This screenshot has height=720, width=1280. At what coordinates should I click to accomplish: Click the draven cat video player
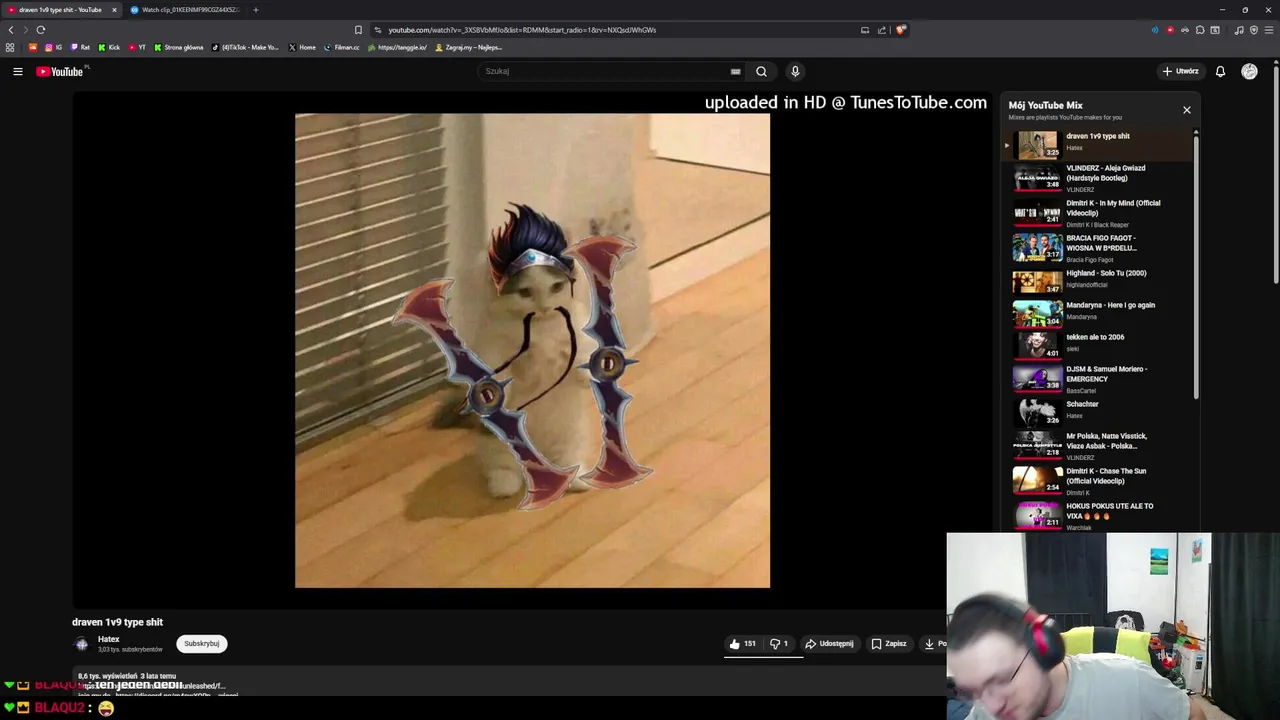(532, 350)
